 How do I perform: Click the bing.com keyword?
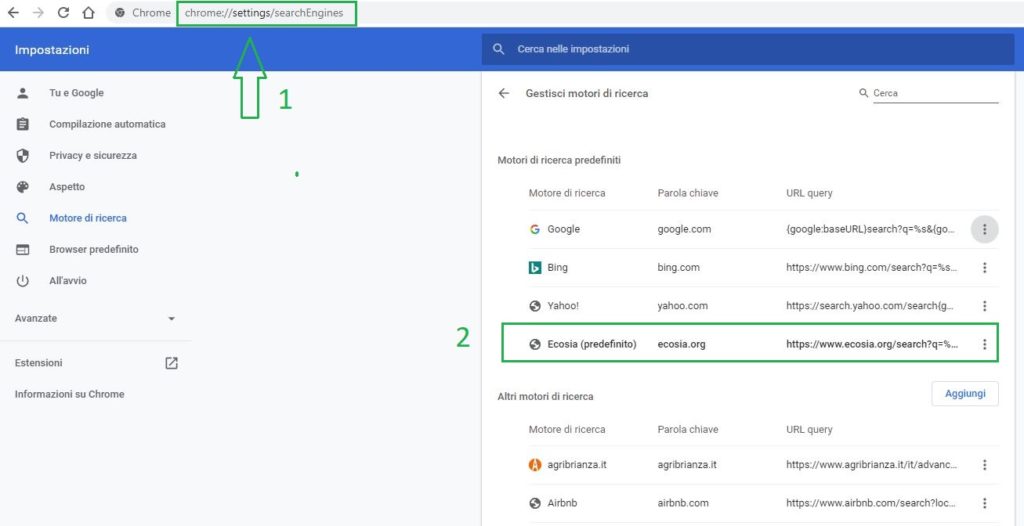pos(679,267)
